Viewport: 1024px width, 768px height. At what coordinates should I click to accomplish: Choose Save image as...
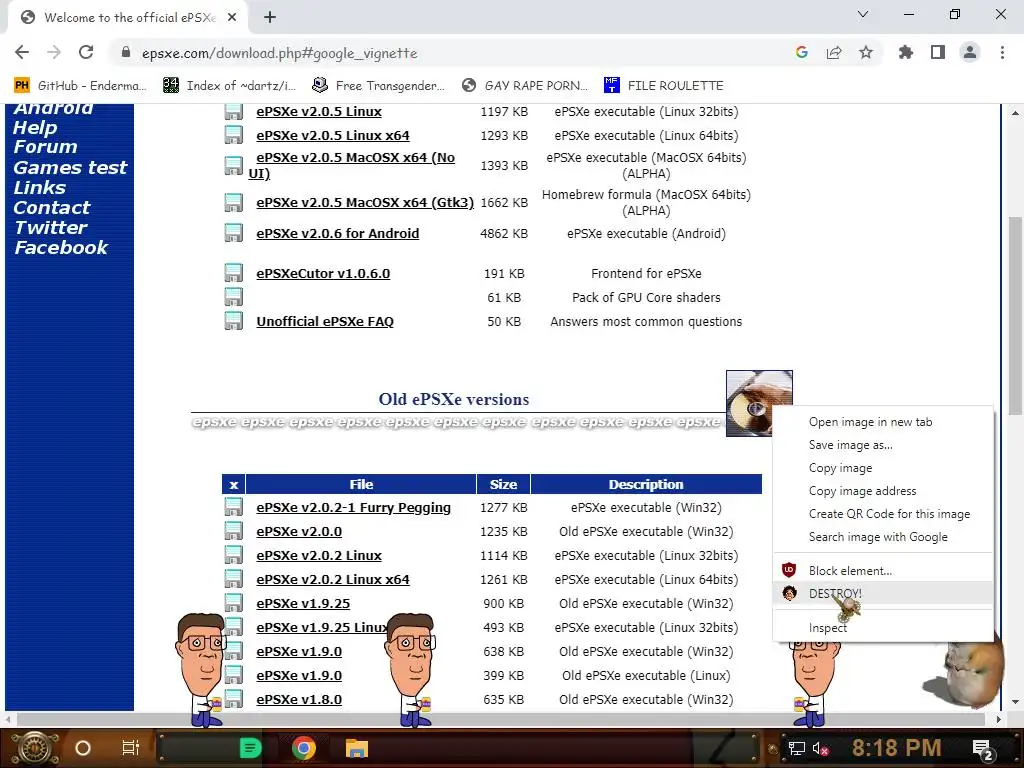click(883, 445)
